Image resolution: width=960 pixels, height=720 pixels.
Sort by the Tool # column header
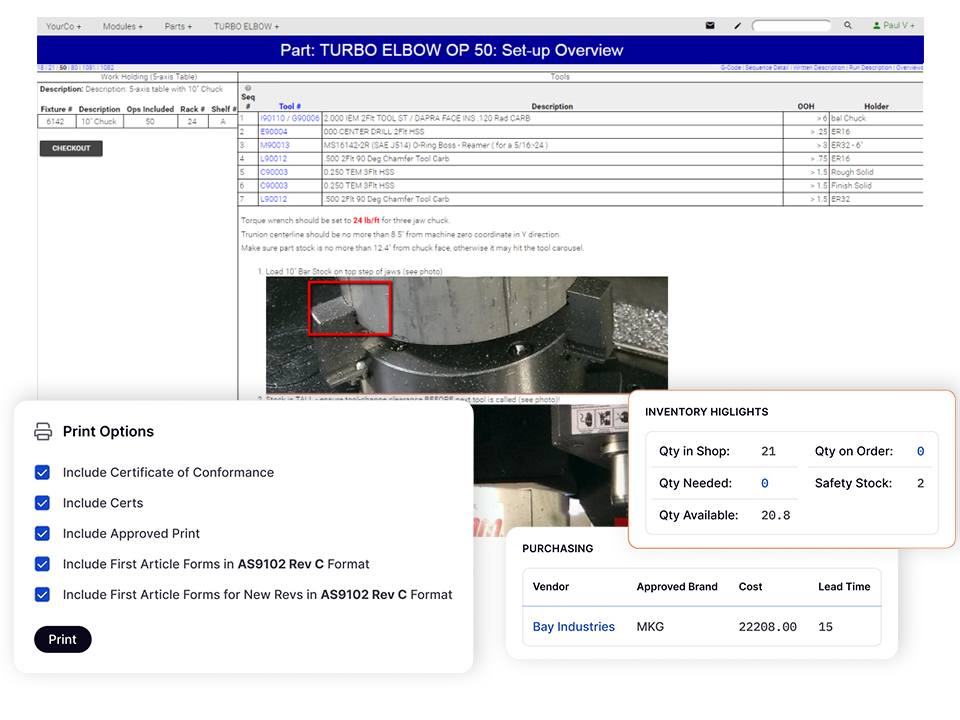[290, 106]
